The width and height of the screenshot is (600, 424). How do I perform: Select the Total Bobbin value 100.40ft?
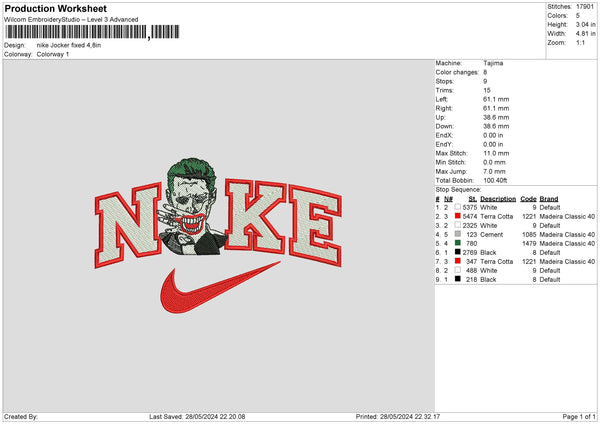click(x=495, y=181)
